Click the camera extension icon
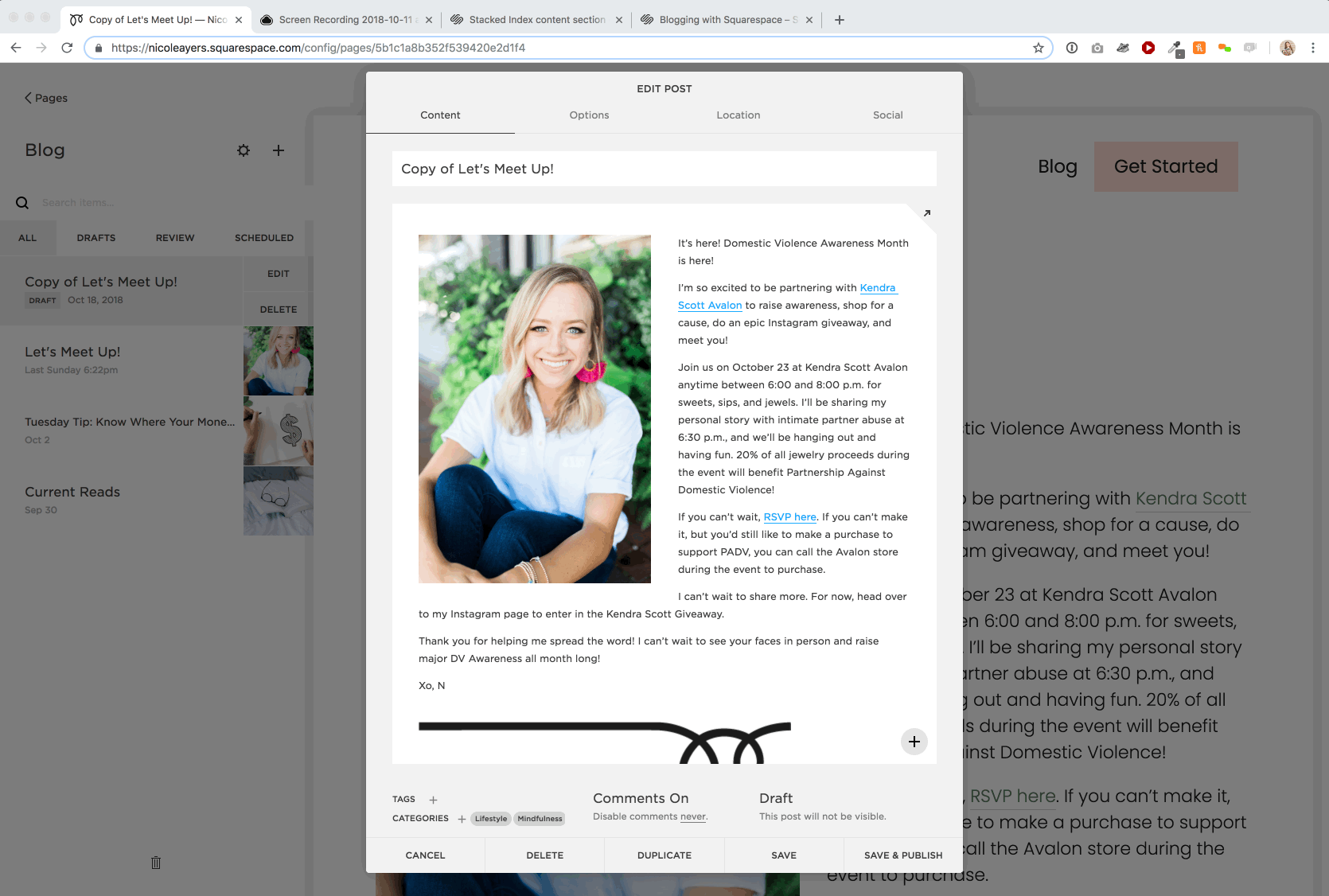 point(1097,48)
